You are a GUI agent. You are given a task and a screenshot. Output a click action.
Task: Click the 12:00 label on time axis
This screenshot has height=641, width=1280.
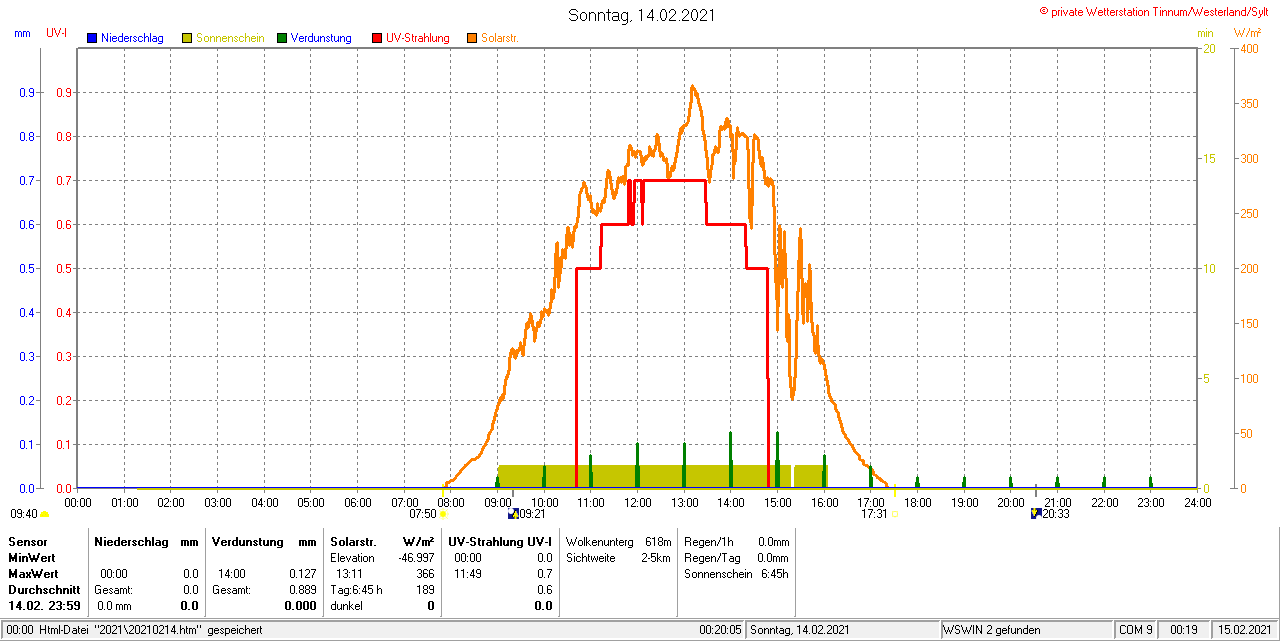tap(637, 502)
